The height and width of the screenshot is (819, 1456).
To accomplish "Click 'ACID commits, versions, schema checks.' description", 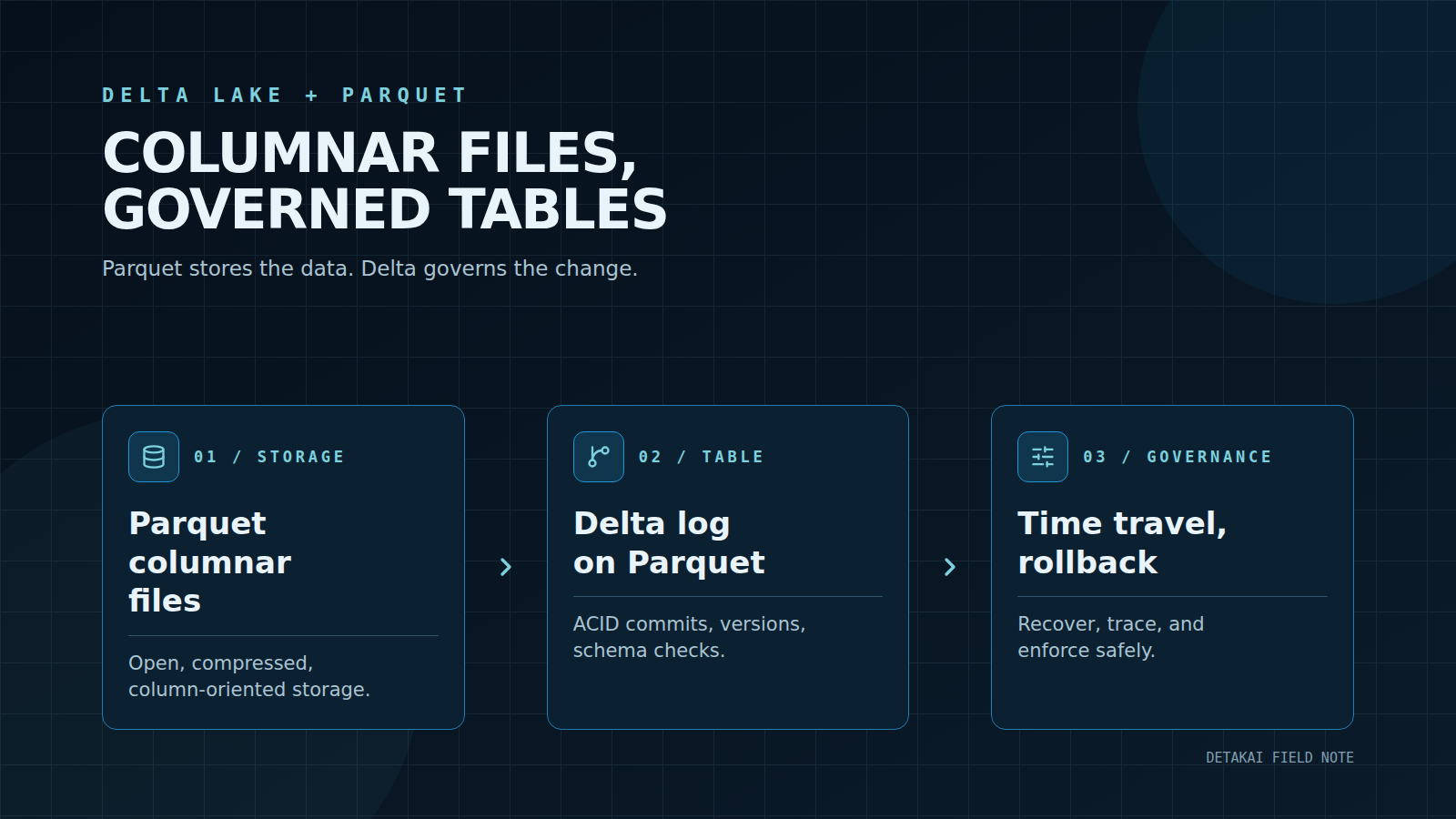I will point(689,637).
